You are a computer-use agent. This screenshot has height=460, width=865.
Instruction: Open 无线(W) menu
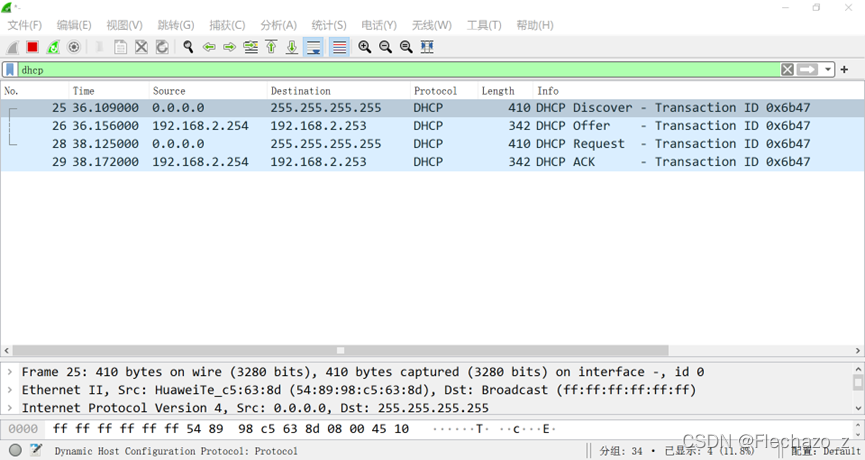[x=431, y=25]
